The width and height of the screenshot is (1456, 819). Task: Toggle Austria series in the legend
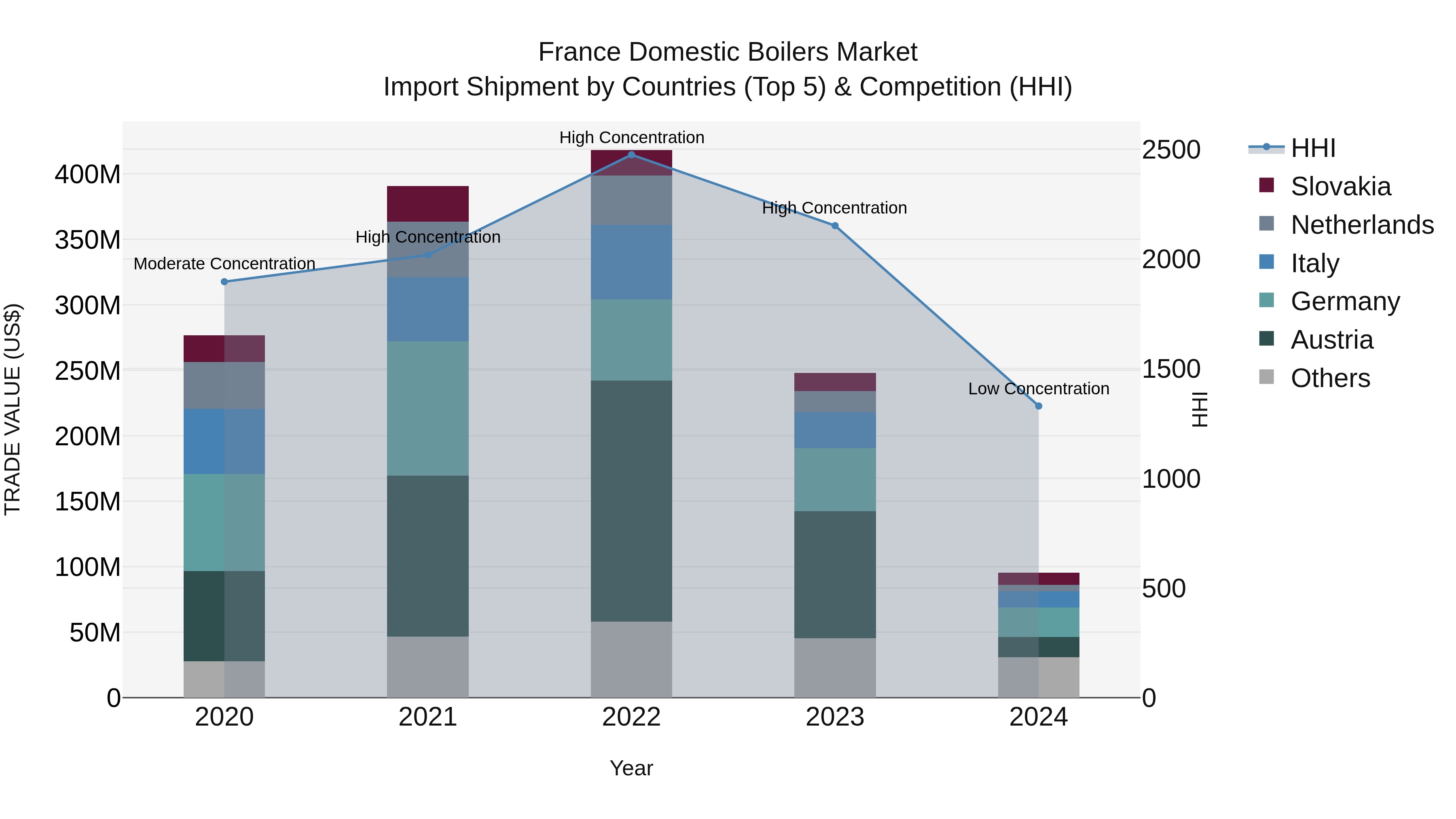click(1316, 340)
